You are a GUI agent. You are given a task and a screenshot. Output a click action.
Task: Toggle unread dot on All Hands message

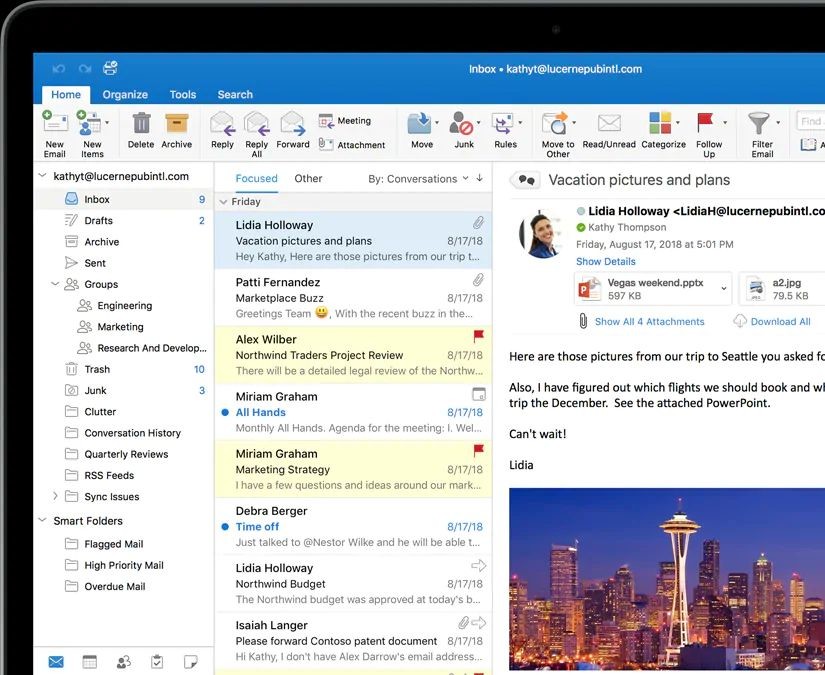tap(225, 412)
